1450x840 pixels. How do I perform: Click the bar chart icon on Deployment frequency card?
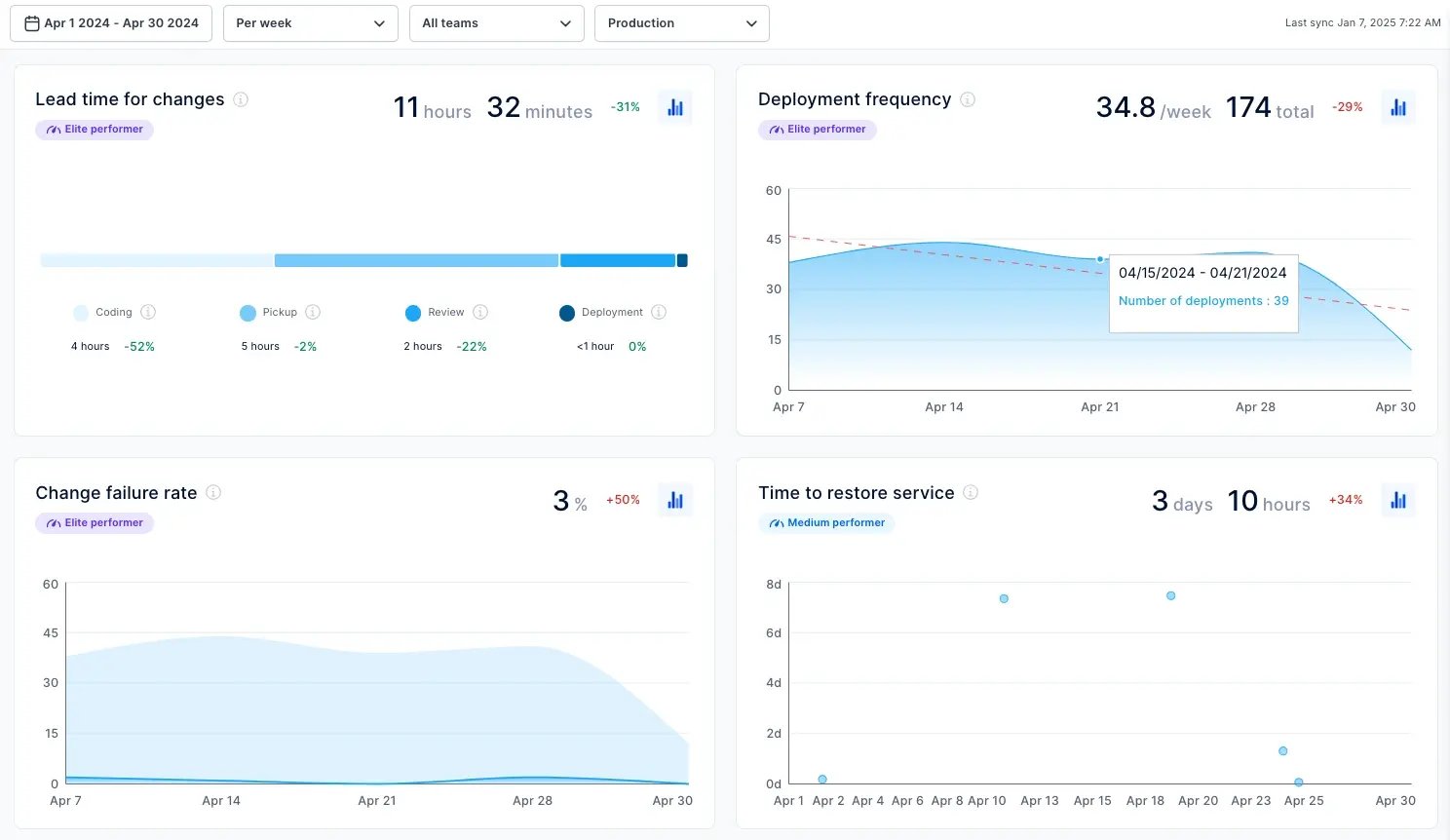pyautogui.click(x=1398, y=107)
